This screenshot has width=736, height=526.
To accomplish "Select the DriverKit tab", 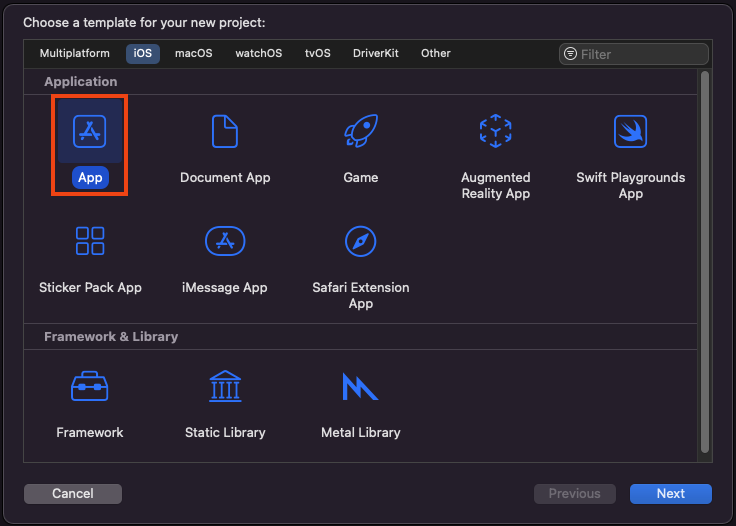I will click(x=376, y=53).
